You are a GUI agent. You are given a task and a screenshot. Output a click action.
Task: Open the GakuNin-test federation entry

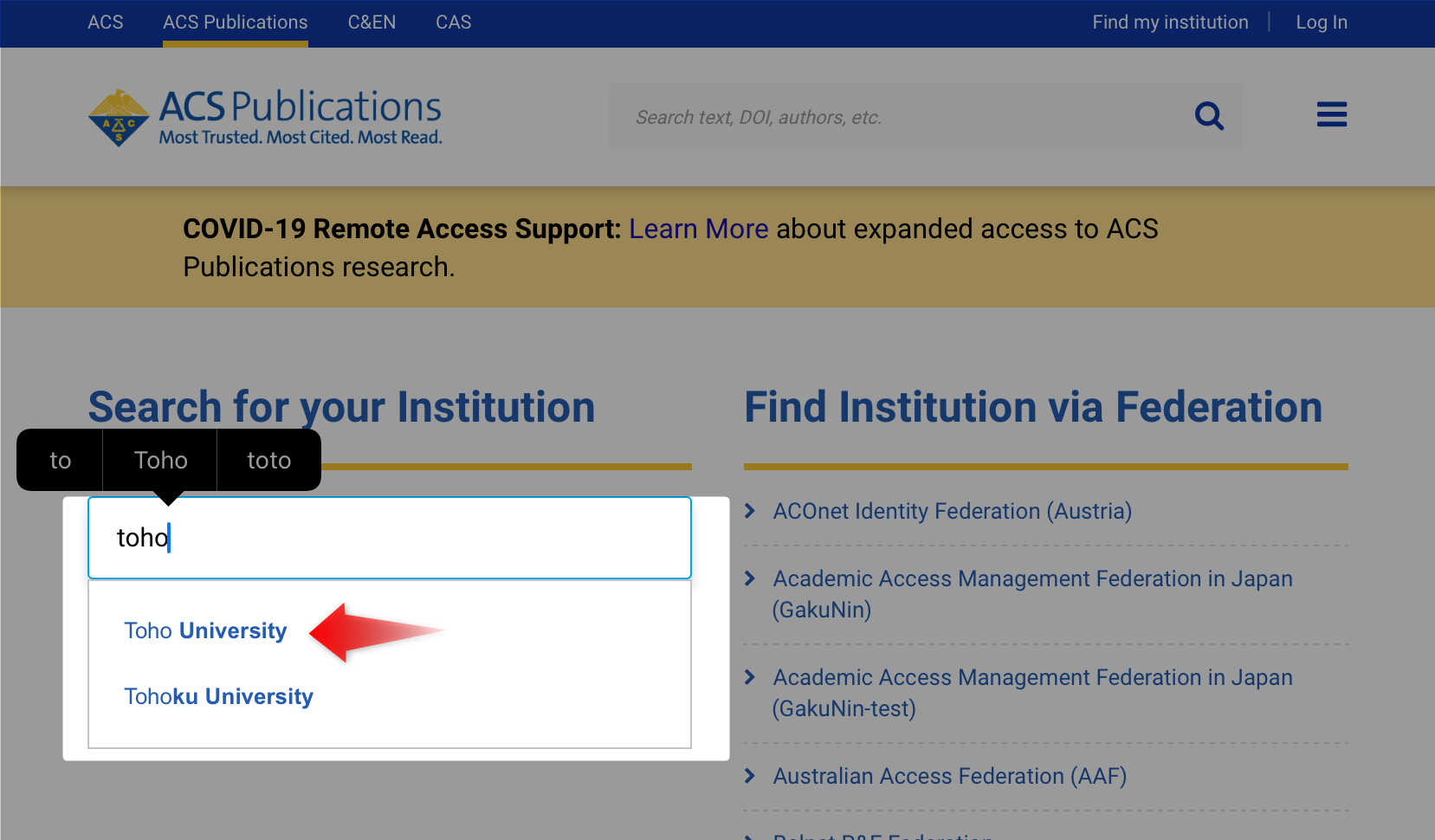click(x=1032, y=693)
